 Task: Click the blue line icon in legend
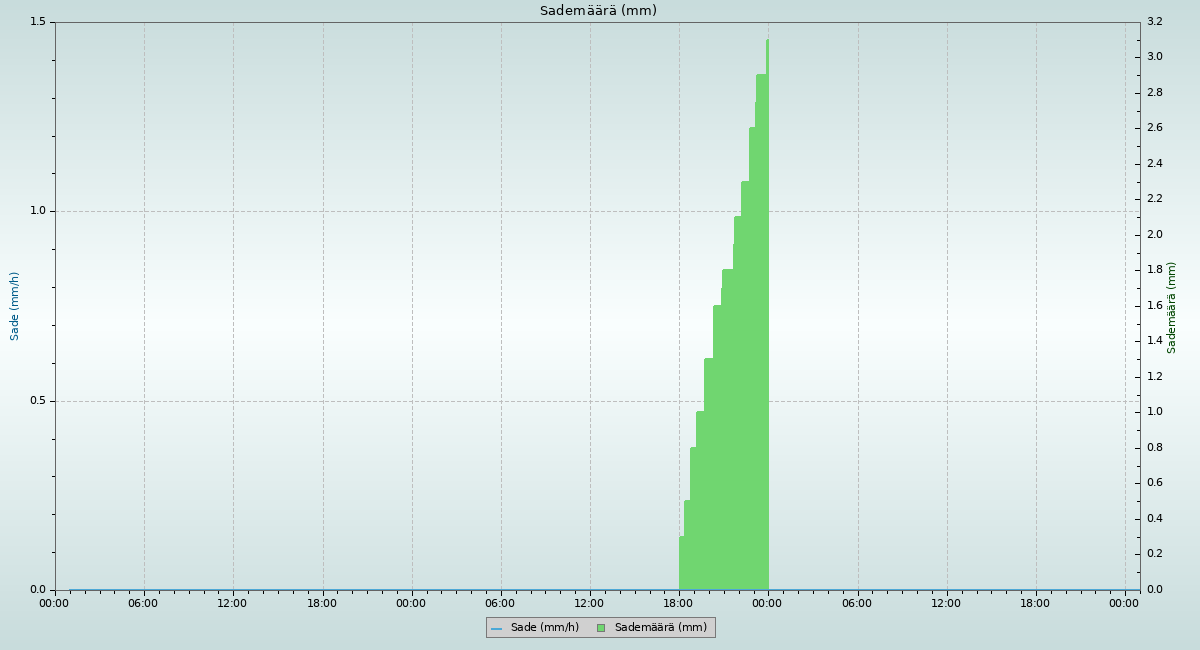[496, 628]
